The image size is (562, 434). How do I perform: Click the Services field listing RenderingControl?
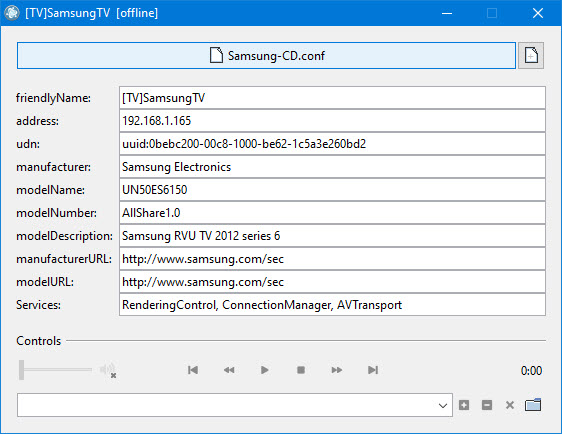pos(332,305)
